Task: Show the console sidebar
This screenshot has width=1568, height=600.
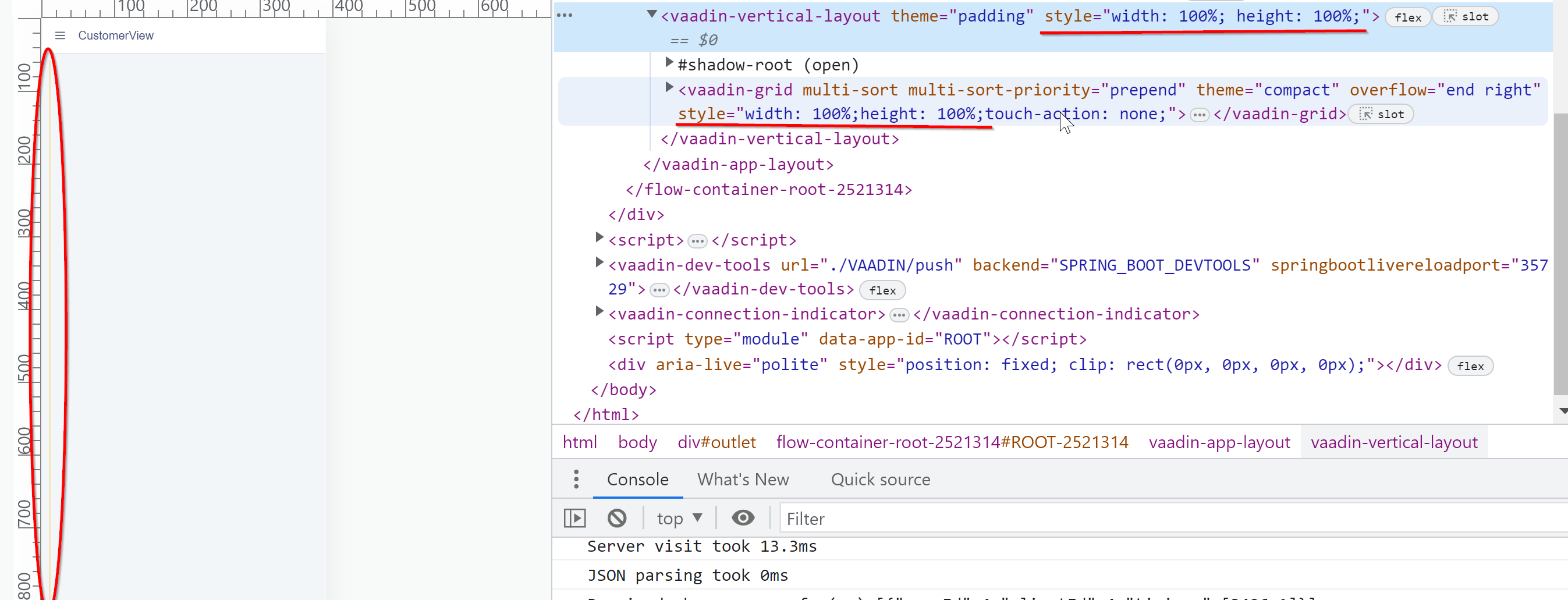Action: point(574,518)
